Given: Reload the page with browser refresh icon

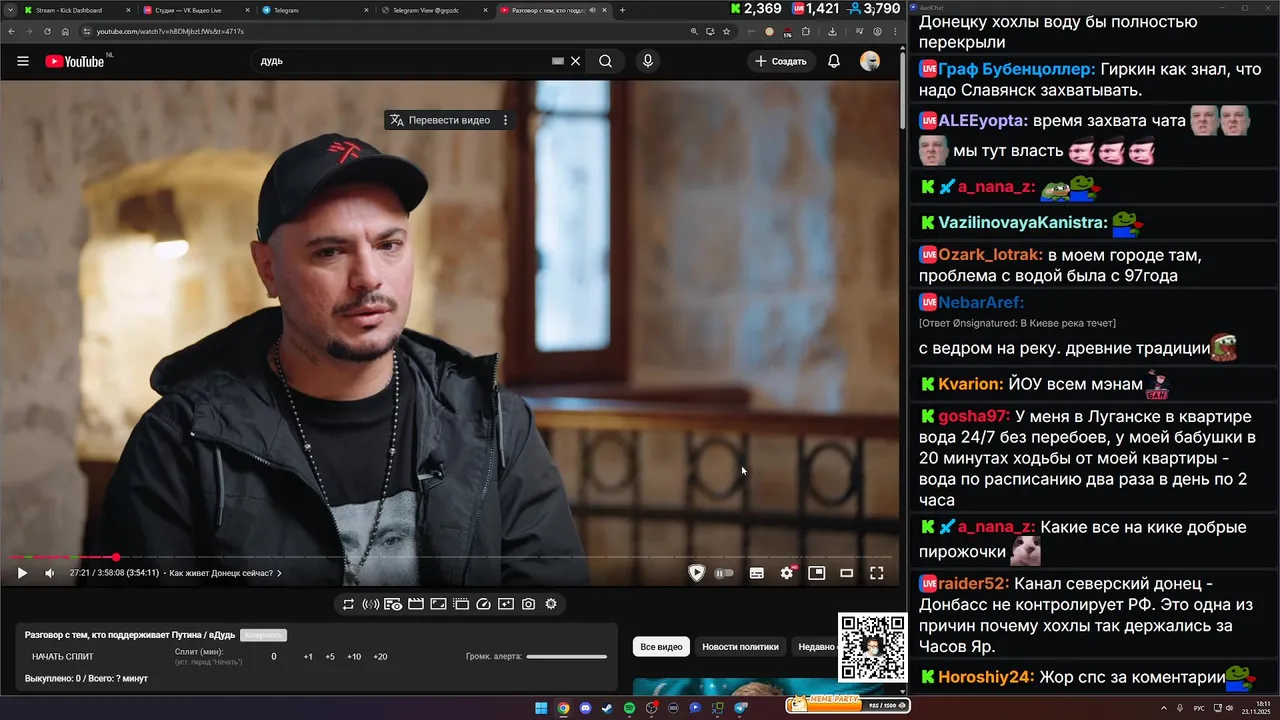Looking at the screenshot, I should pos(47,31).
